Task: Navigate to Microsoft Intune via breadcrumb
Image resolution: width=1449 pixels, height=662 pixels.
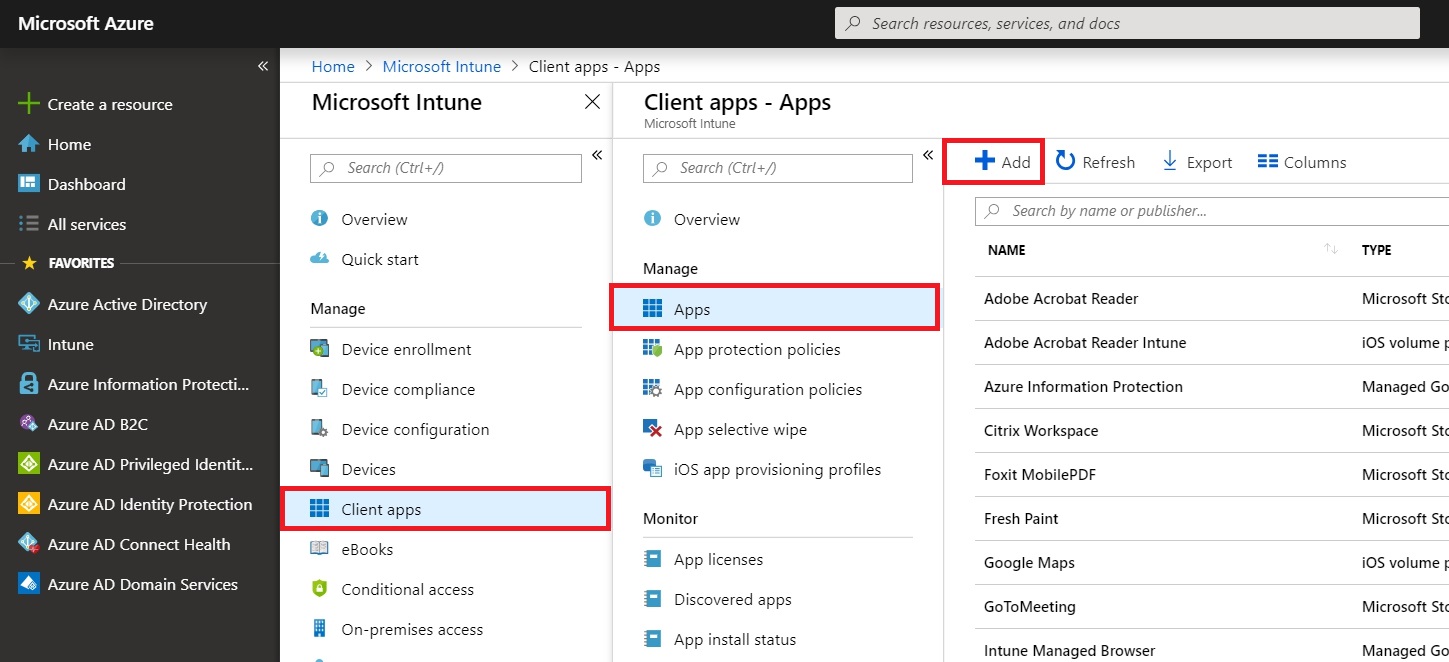Action: 442,66
